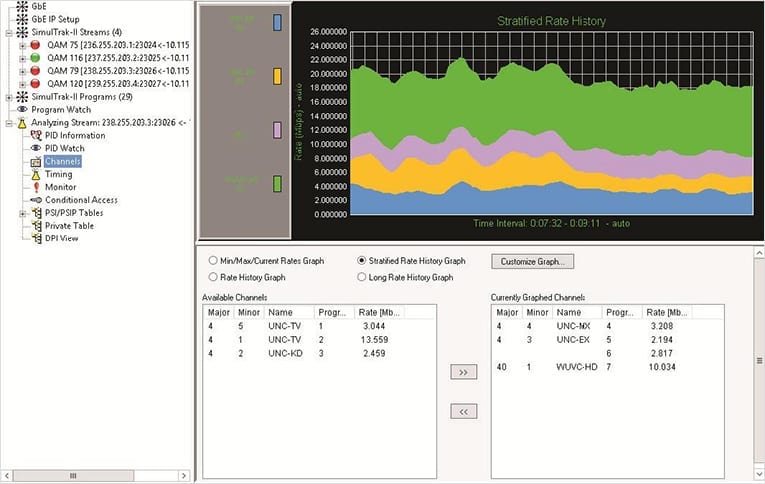Screen dimensions: 765x484
Task: Click the green status icon for QAM 116
Action: [x=35, y=58]
